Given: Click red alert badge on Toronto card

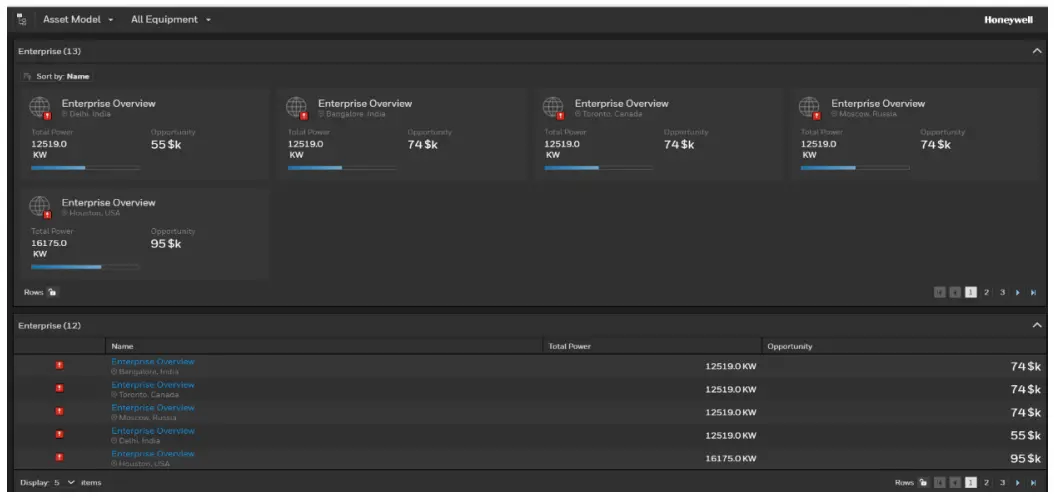Looking at the screenshot, I should click(x=561, y=116).
